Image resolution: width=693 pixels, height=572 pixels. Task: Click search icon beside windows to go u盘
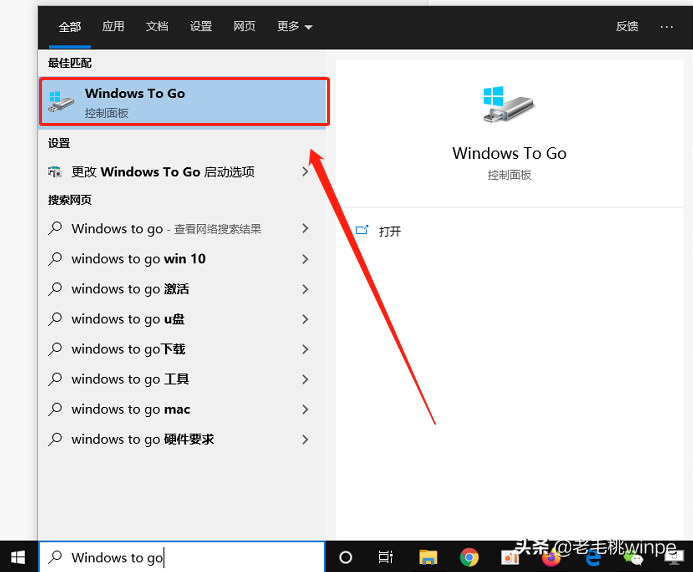55,319
